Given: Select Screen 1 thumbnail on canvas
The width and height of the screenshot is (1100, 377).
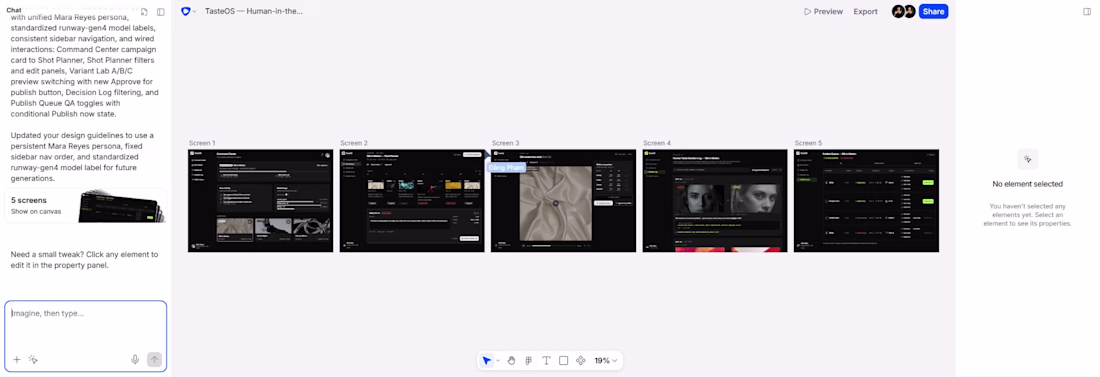Looking at the screenshot, I should click(260, 200).
